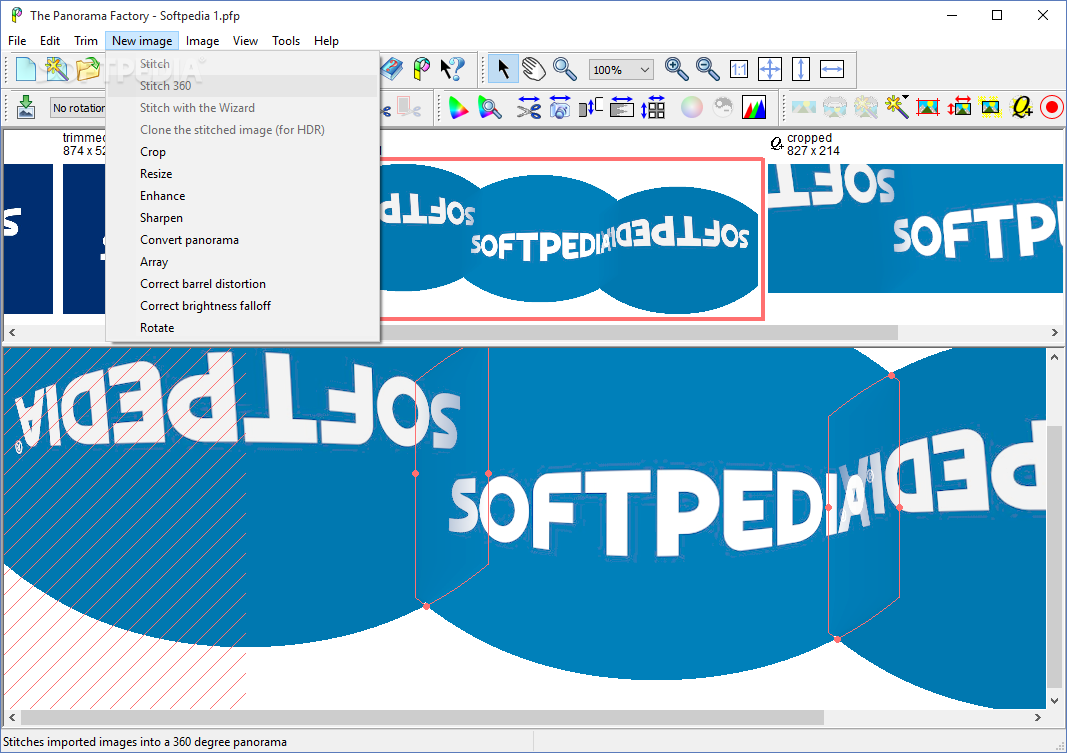Image resolution: width=1067 pixels, height=753 pixels.
Task: Create a new blank project
Action: coord(26,69)
